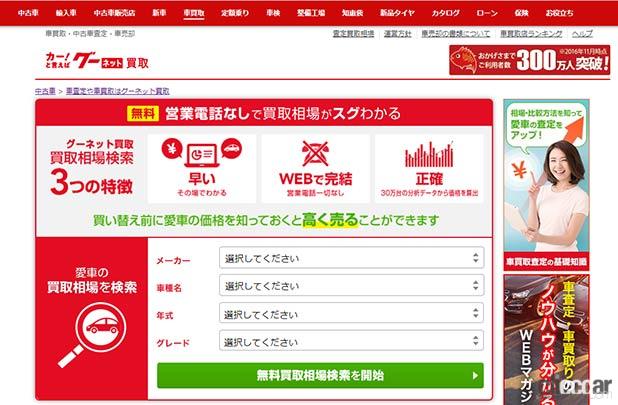Viewport: 618px width, 405px height.
Task: Open the 運営方針 link
Action: 398,34
